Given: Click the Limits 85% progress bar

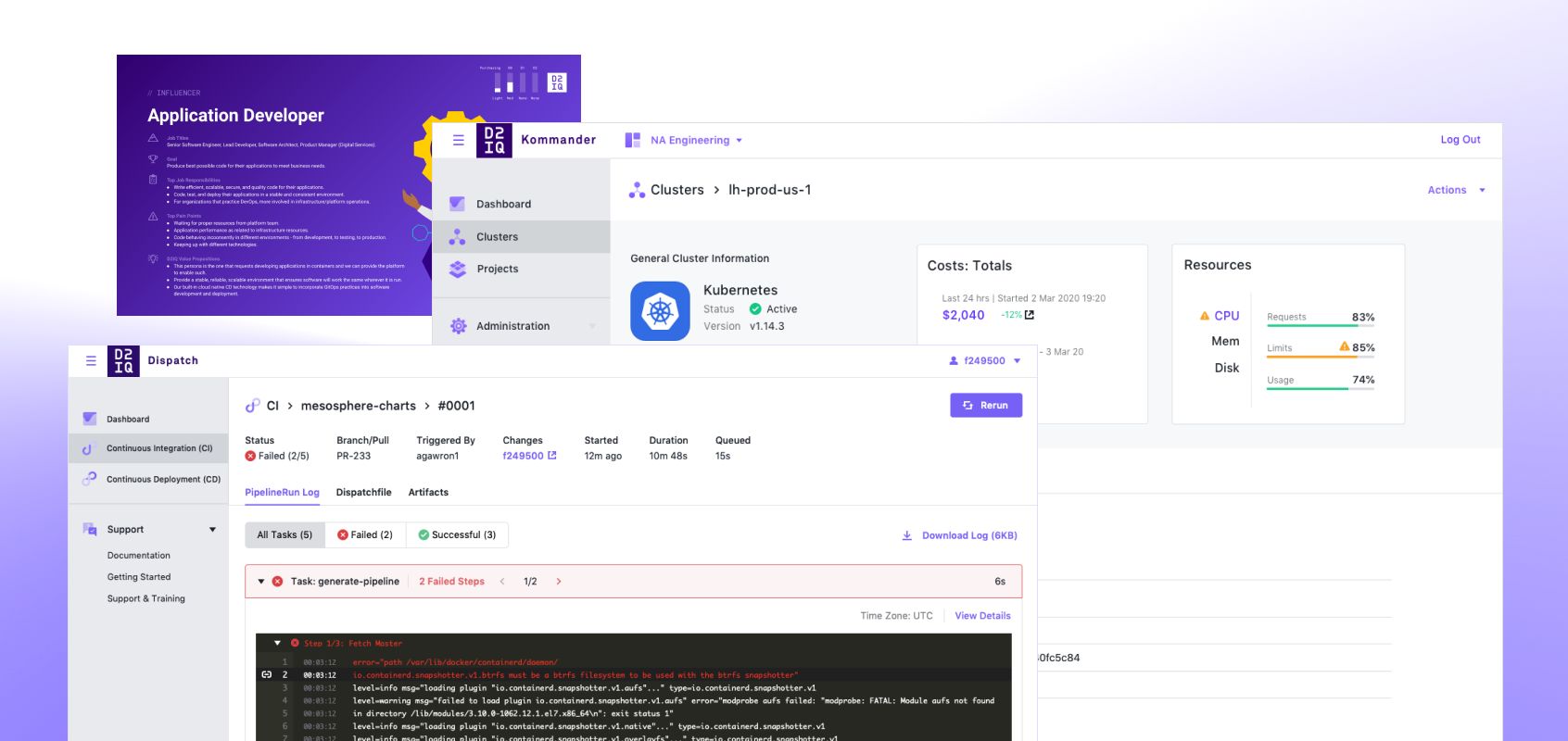Looking at the screenshot, I should click(x=1321, y=357).
